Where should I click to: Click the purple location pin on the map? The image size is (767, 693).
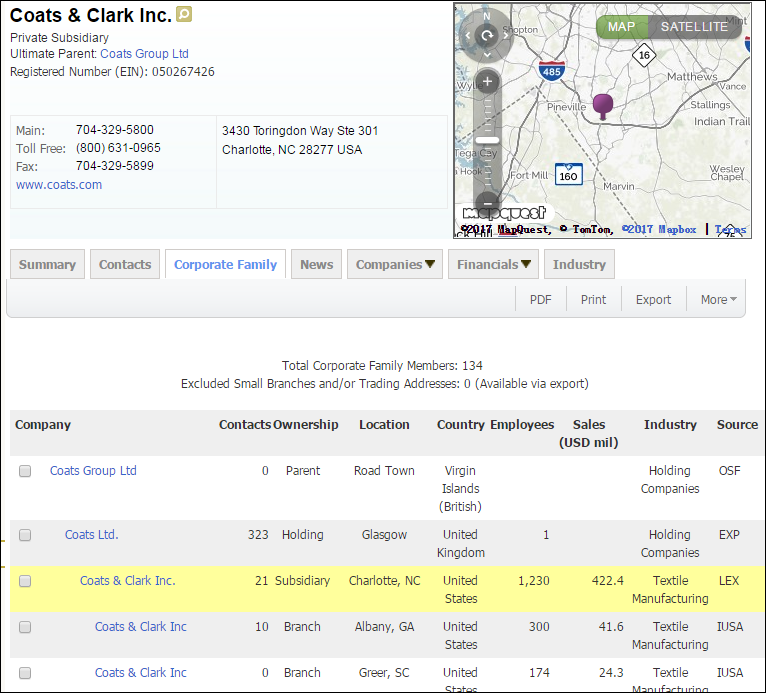coord(603,106)
